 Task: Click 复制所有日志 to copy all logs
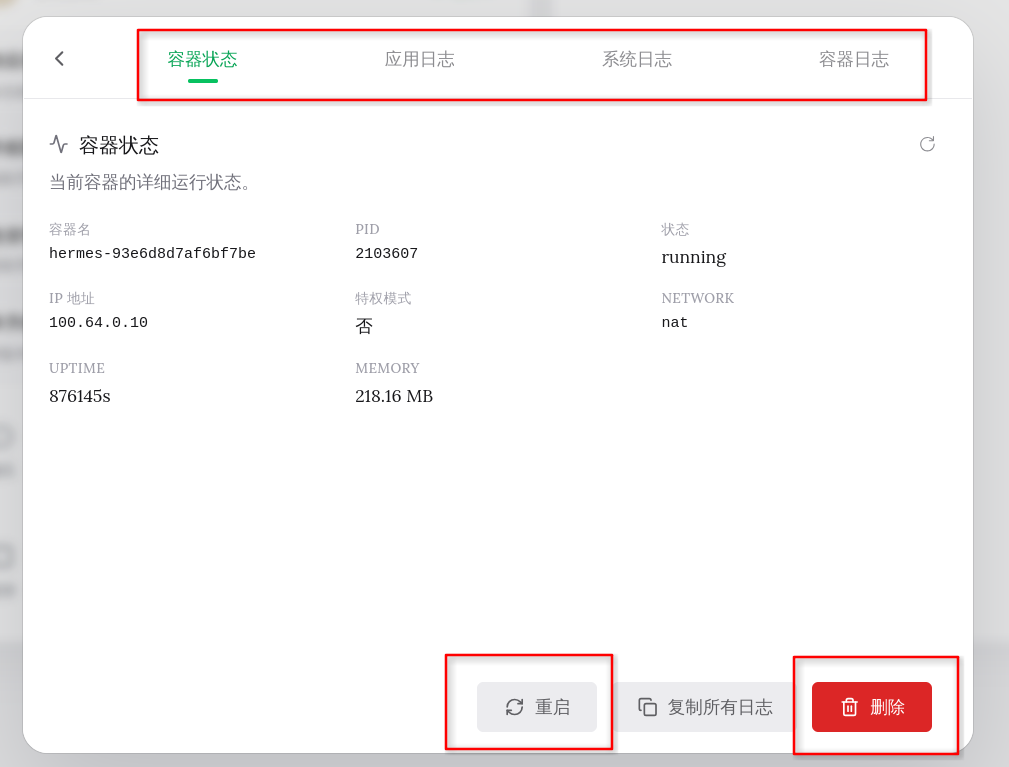pos(705,707)
